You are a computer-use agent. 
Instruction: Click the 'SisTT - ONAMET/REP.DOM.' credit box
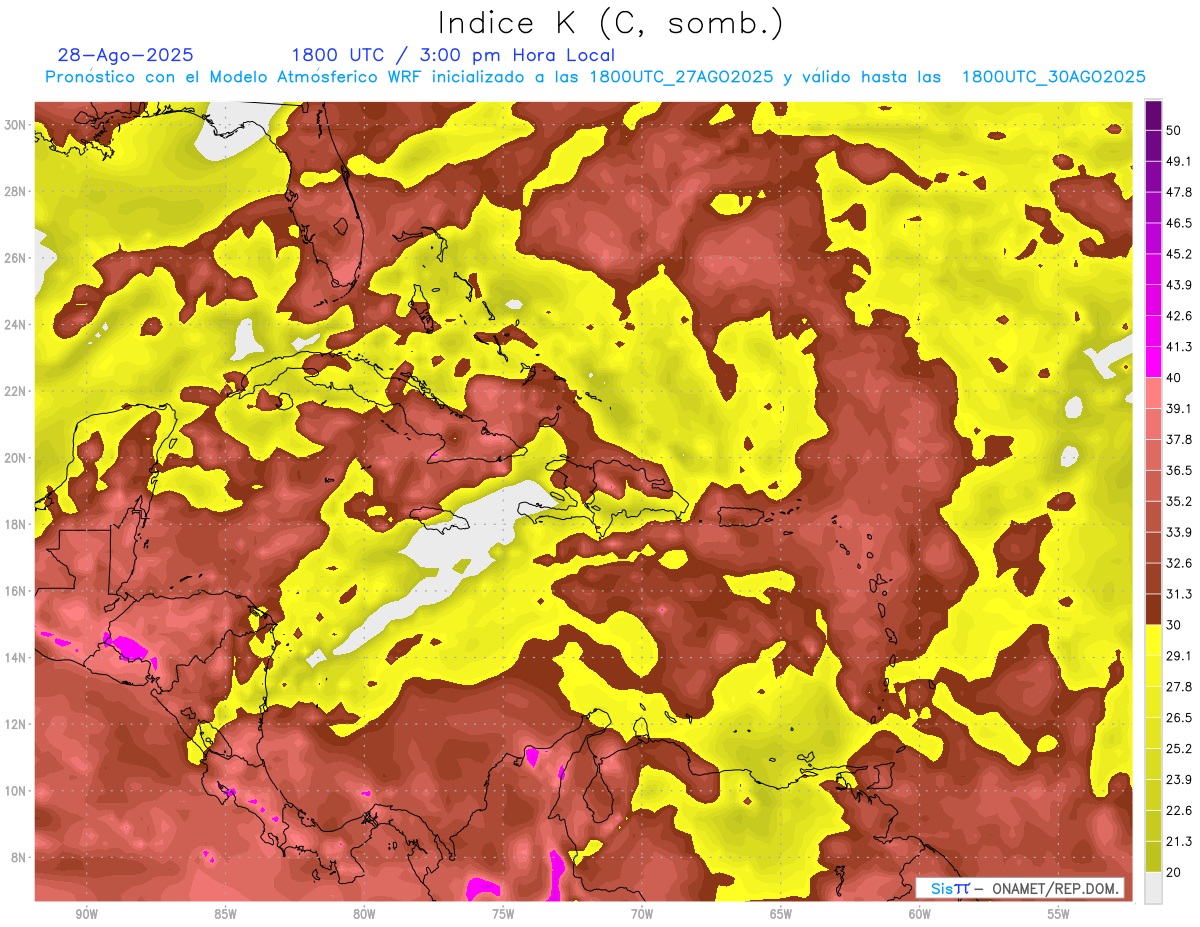[1020, 888]
